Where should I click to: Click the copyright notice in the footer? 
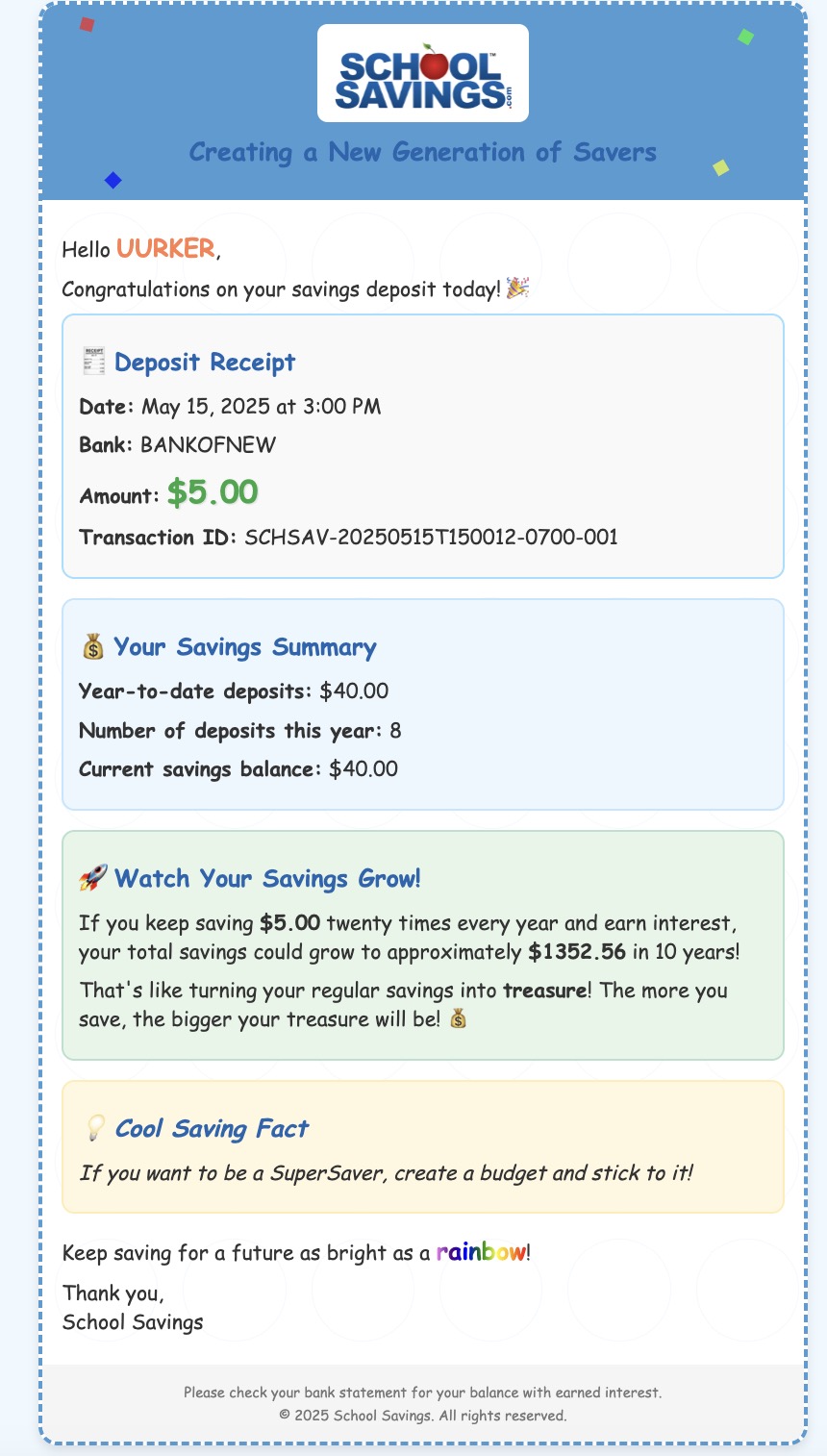(422, 1416)
